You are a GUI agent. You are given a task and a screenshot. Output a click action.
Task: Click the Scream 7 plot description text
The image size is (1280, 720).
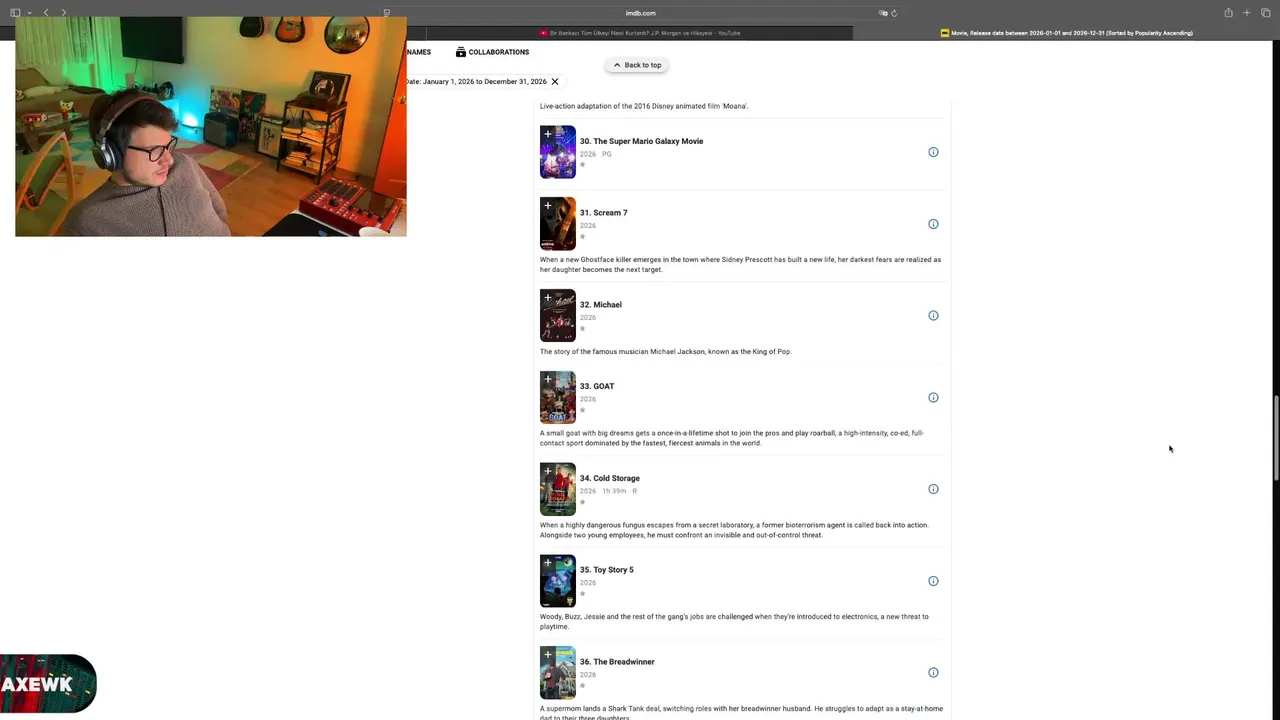click(x=740, y=265)
